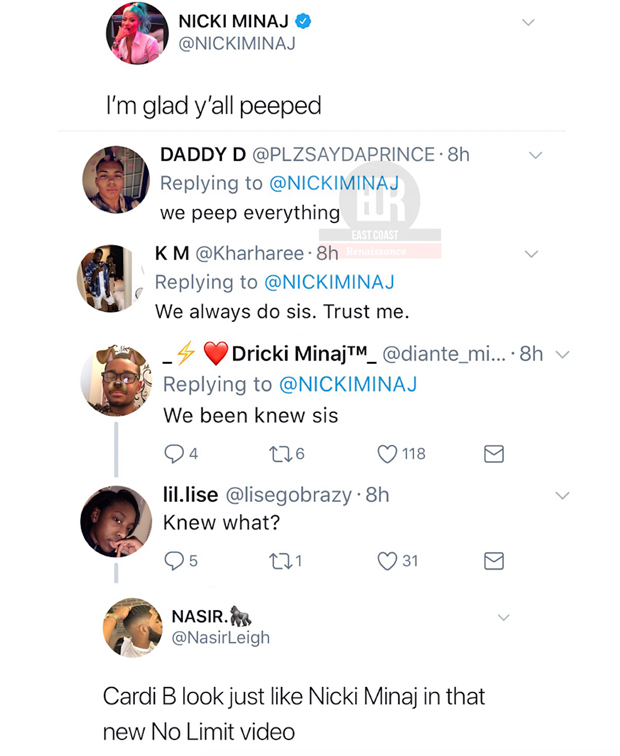This screenshot has width=620, height=756.
Task: Share lil.lise's tweet via message envelope icon
Action: coord(493,561)
